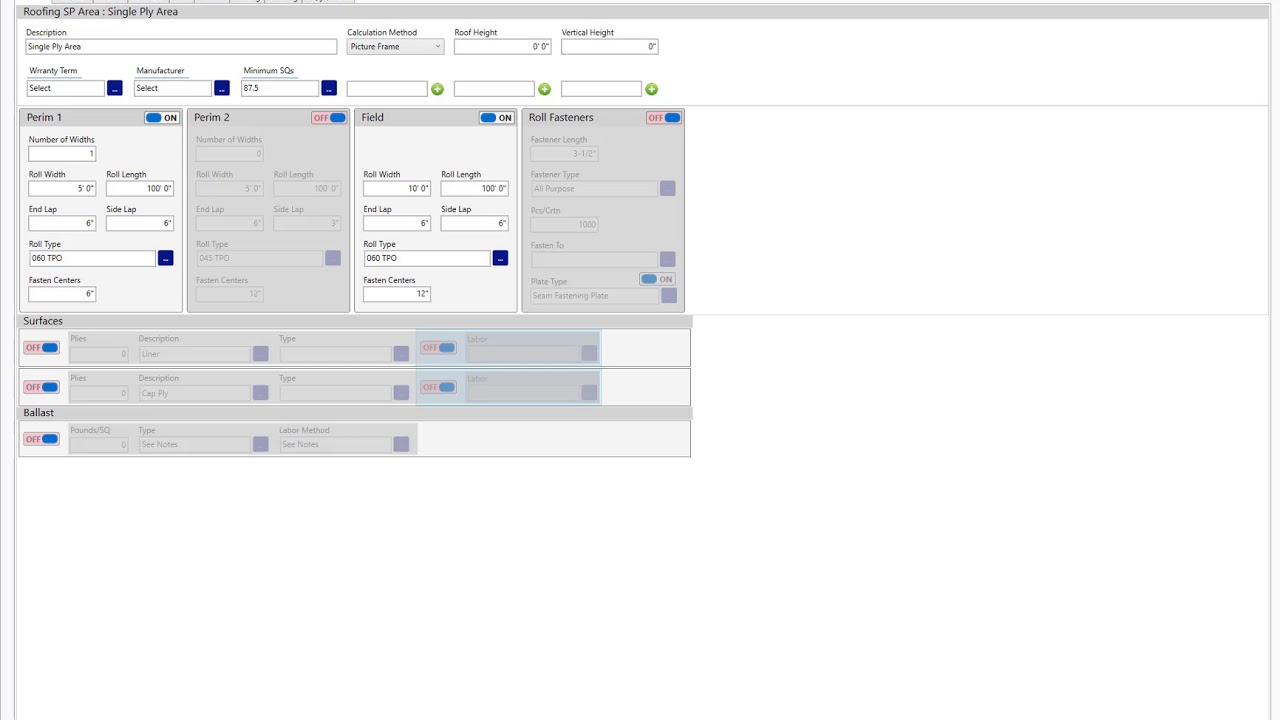Viewport: 1280px width, 720px height.
Task: Toggle the Ballast switch on
Action: 42,439
